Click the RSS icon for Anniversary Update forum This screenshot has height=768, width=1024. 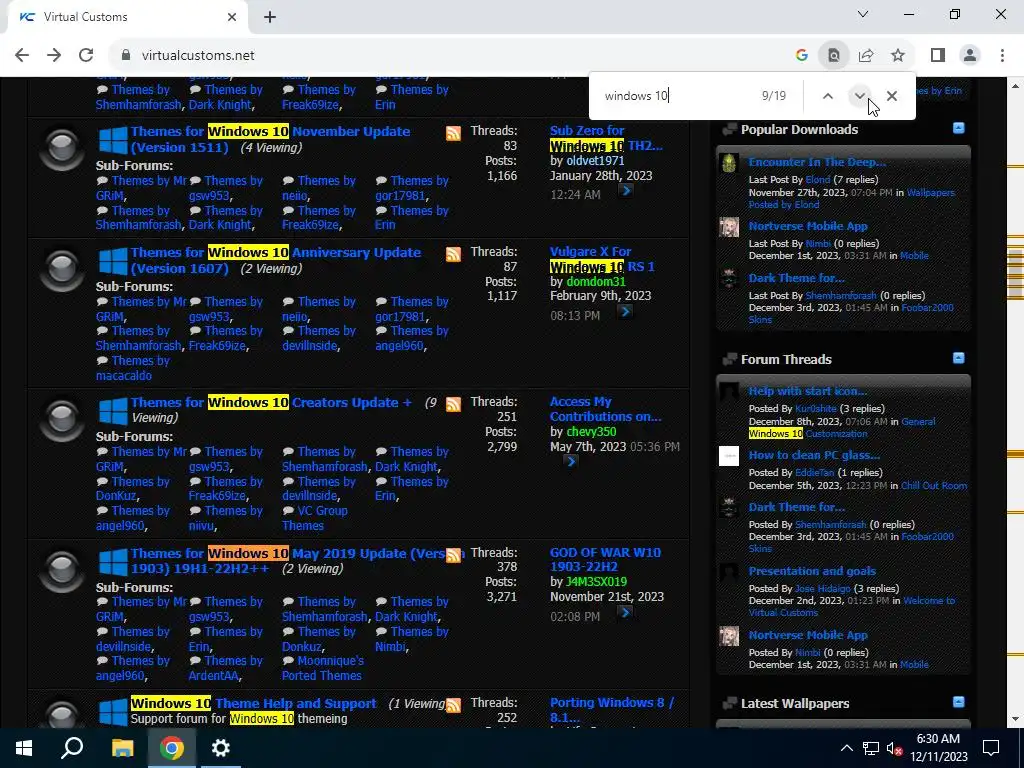(x=453, y=254)
